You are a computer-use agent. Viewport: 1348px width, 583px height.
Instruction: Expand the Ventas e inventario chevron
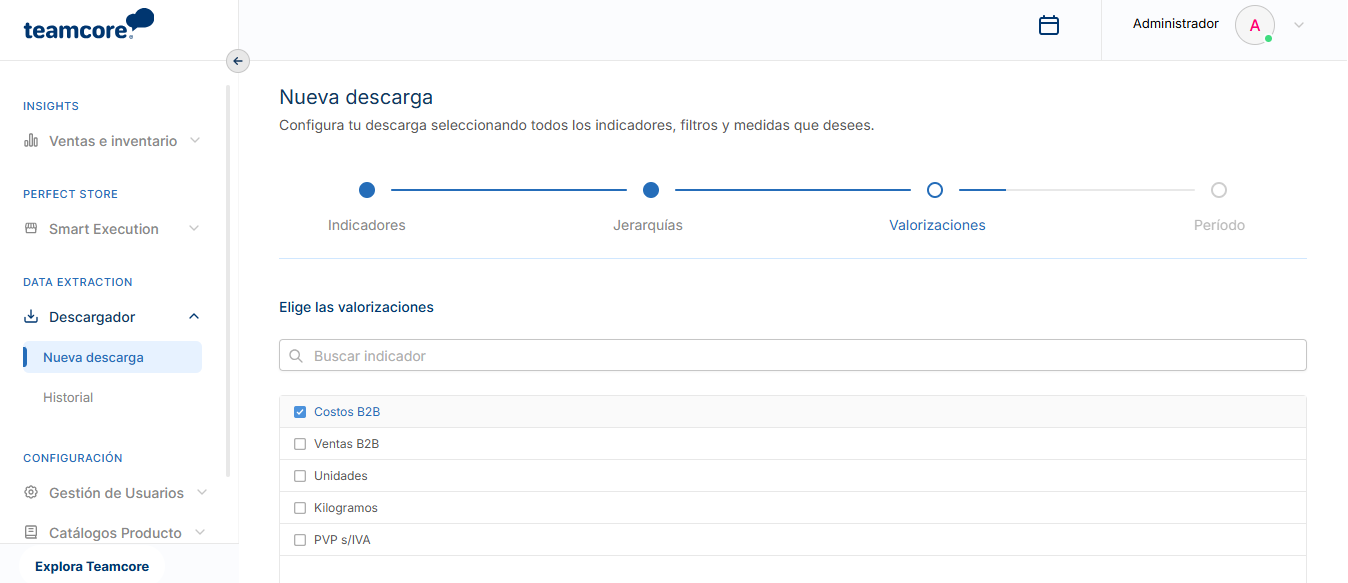coord(195,141)
